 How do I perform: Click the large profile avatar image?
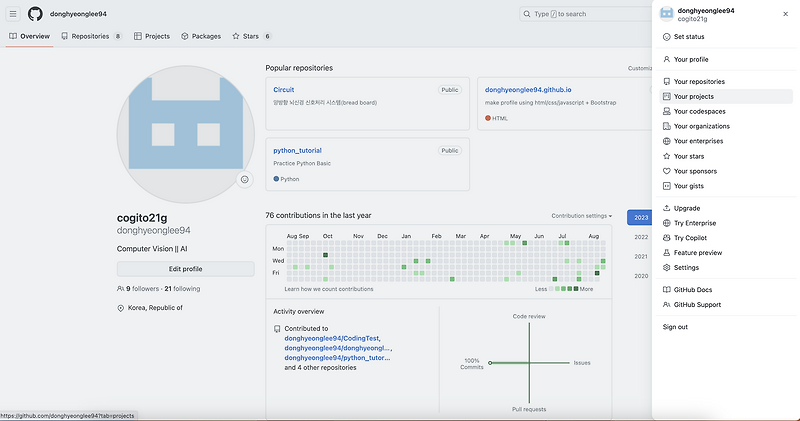pyautogui.click(x=186, y=134)
